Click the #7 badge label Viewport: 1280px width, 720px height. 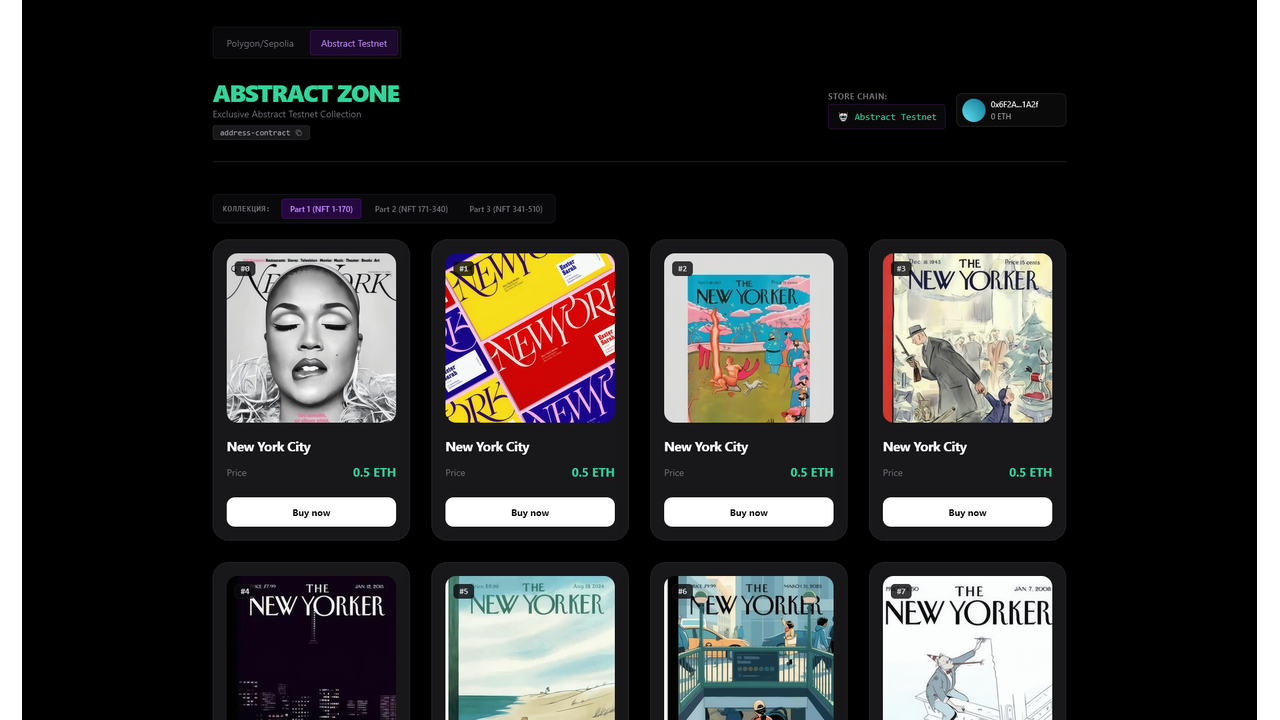click(901, 591)
